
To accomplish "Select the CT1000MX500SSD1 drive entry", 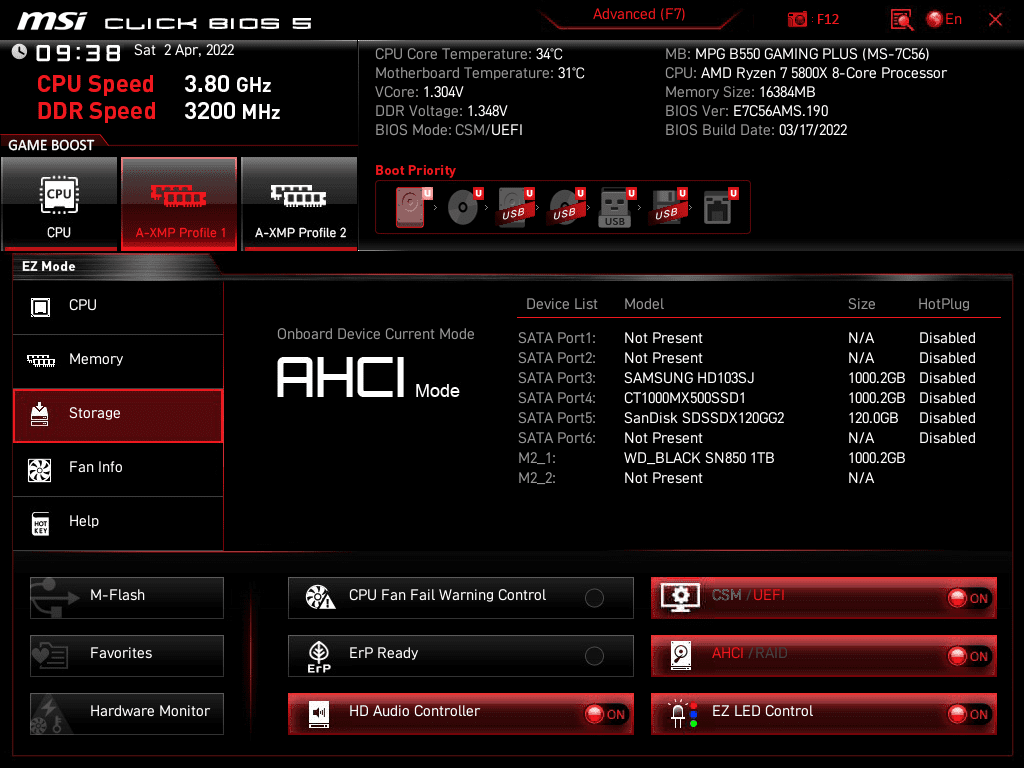I will tap(684, 398).
